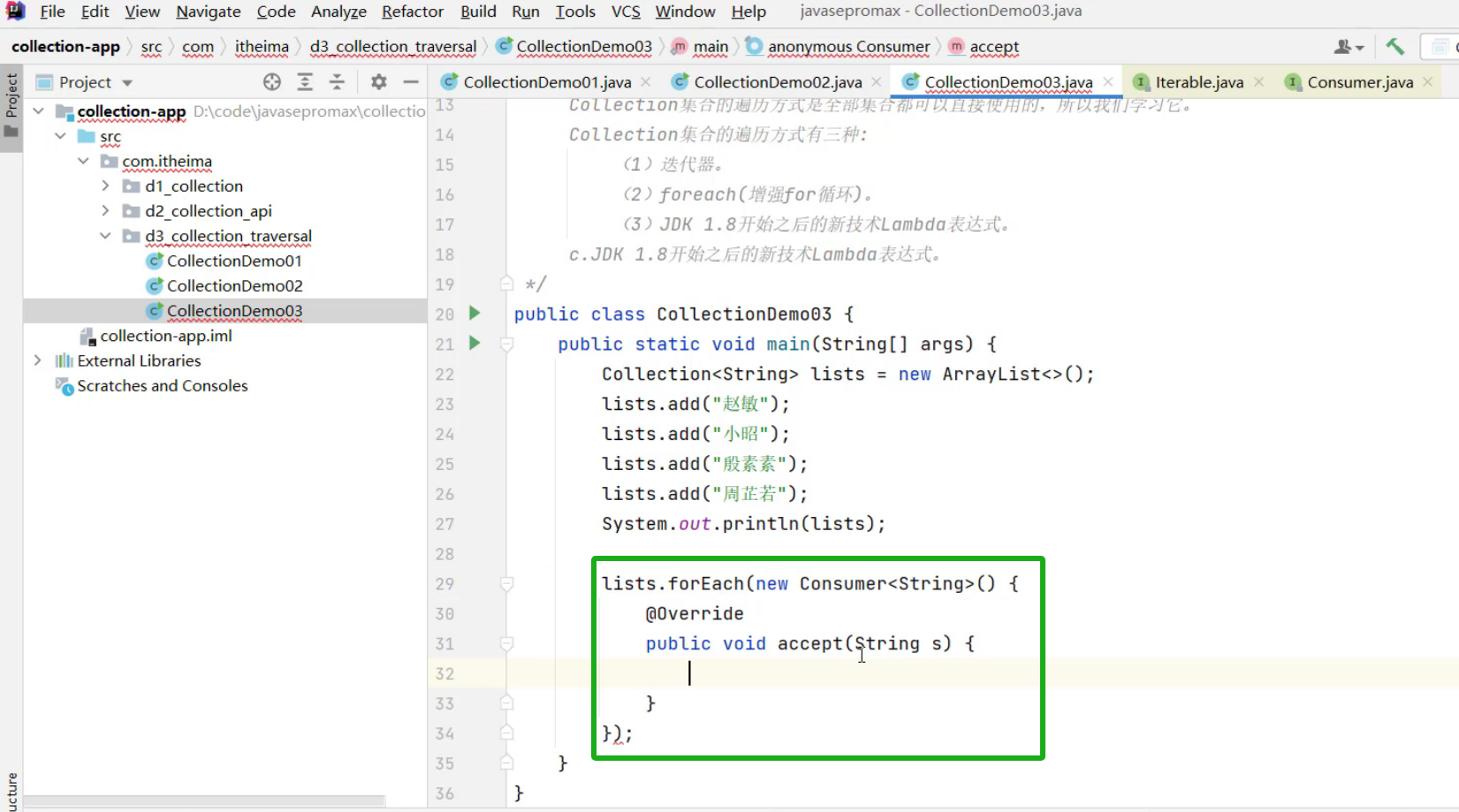
Task: Fold the main method on line 21
Action: tap(506, 344)
